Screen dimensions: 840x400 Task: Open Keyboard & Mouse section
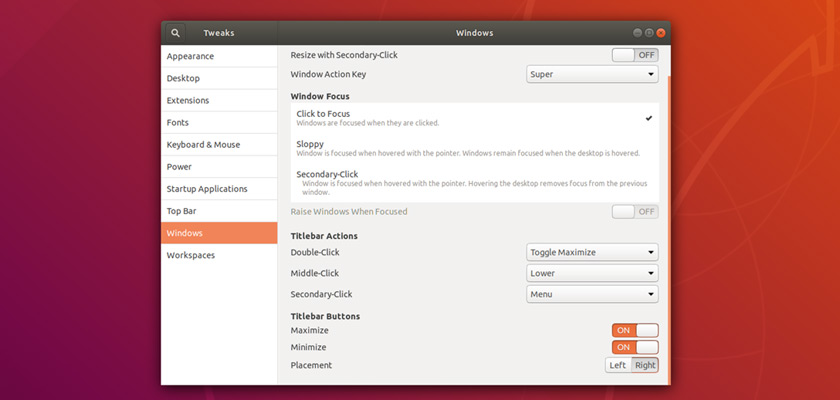[219, 145]
